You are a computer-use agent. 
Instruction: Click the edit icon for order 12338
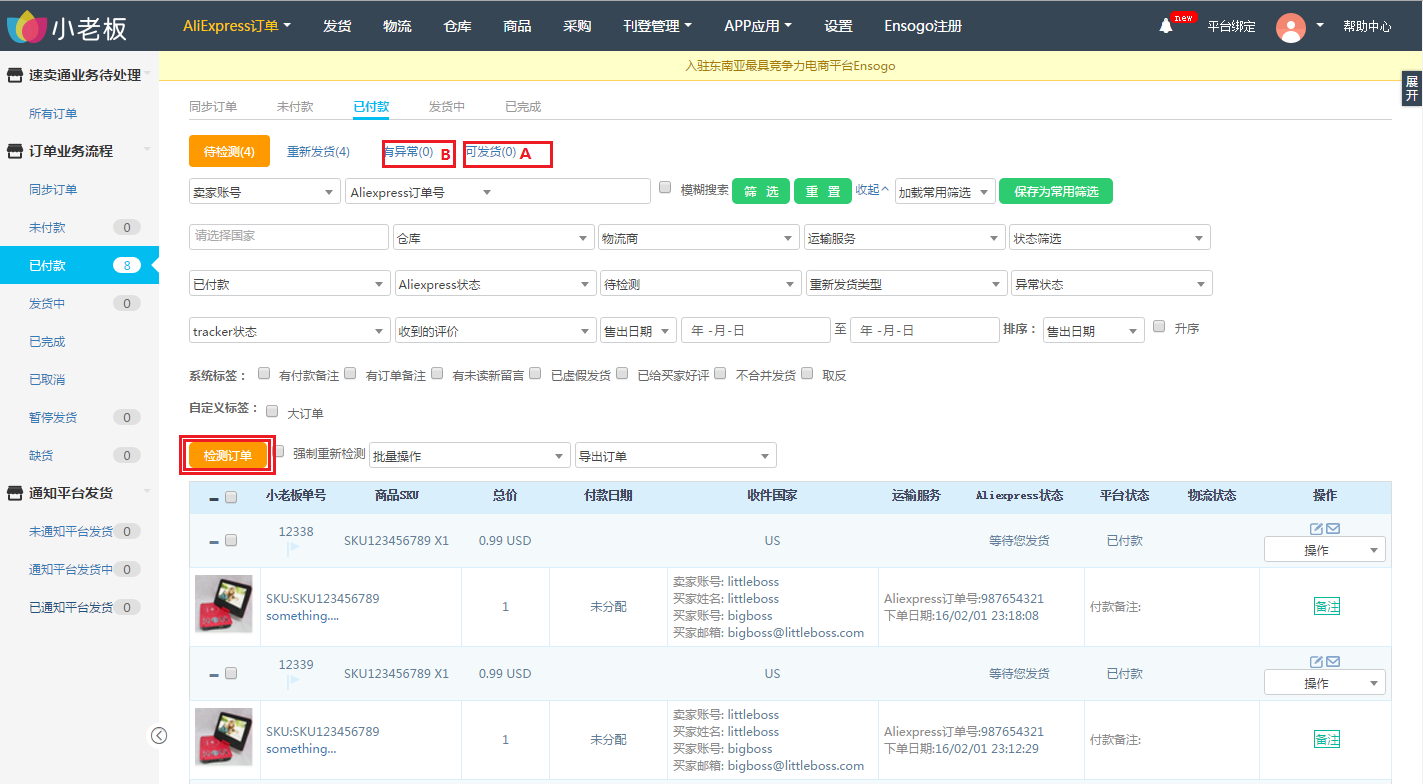click(x=1317, y=529)
